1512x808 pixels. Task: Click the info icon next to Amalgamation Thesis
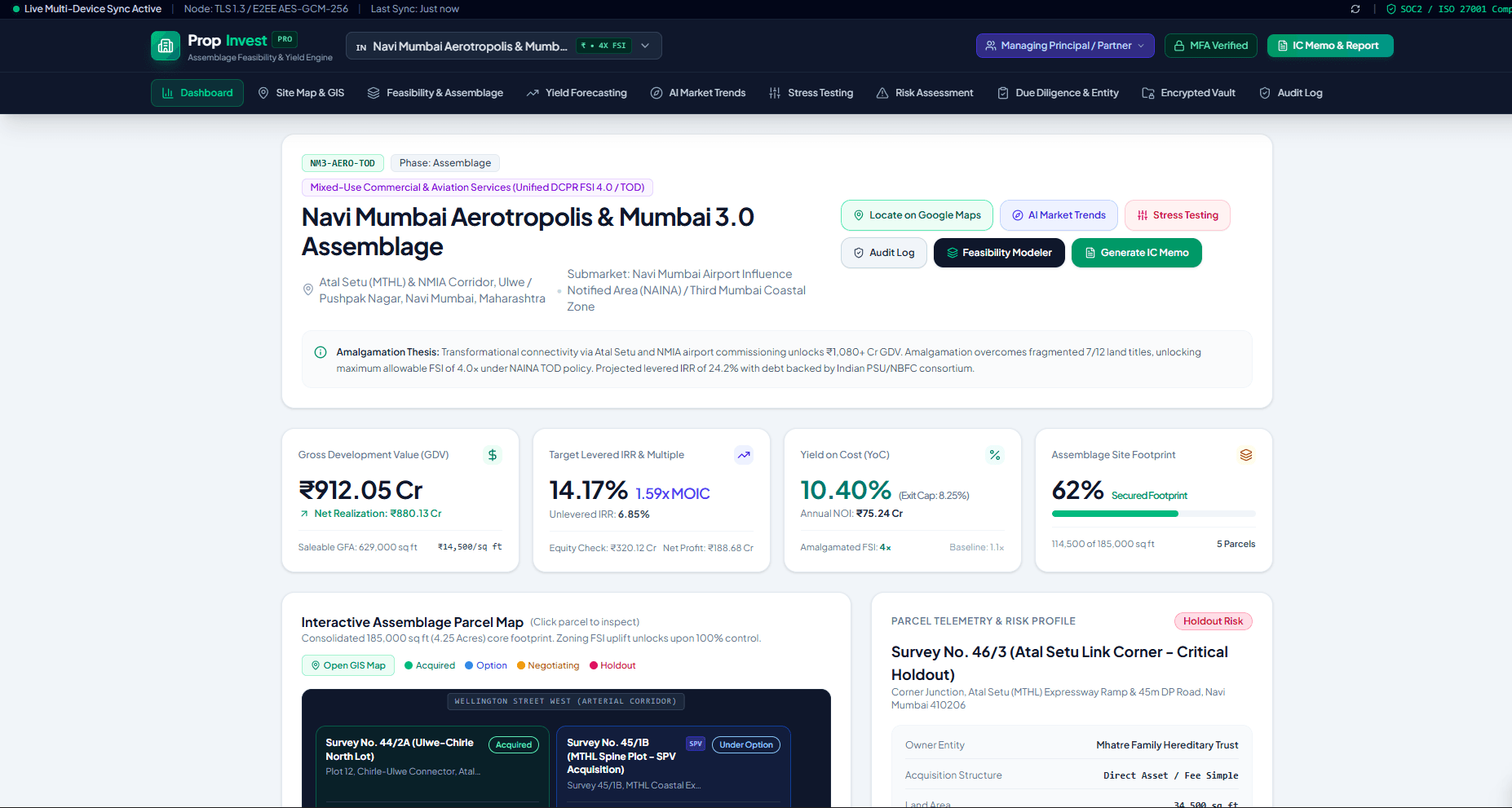coord(321,352)
